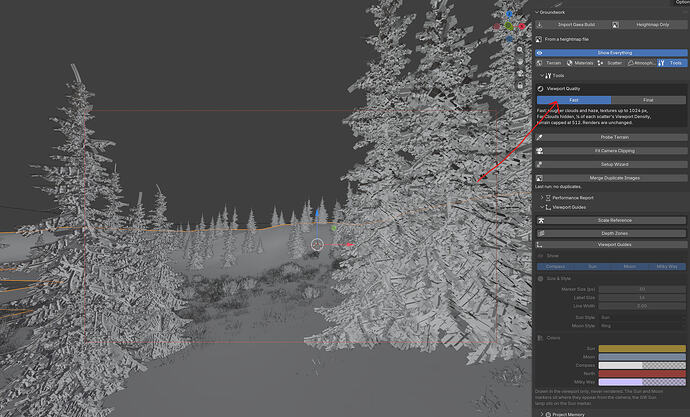The width and height of the screenshot is (690, 417).
Task: Toggle Milky Way guide visibility
Action: [667, 267]
